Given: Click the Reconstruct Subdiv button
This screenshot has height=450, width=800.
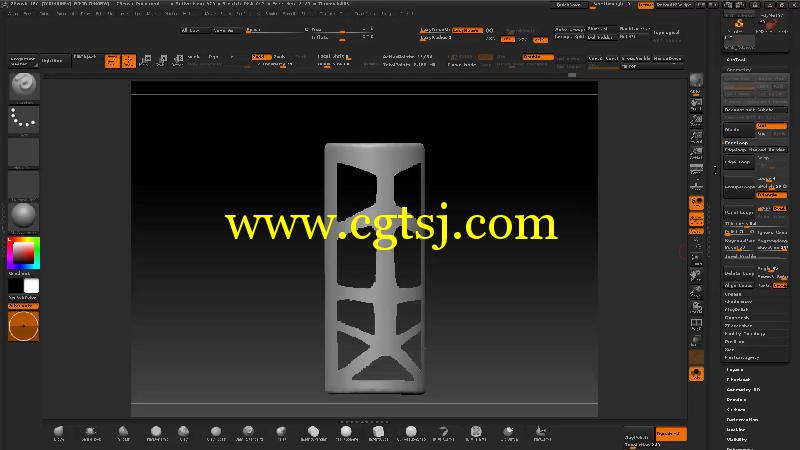Looking at the screenshot, I should 755,110.
